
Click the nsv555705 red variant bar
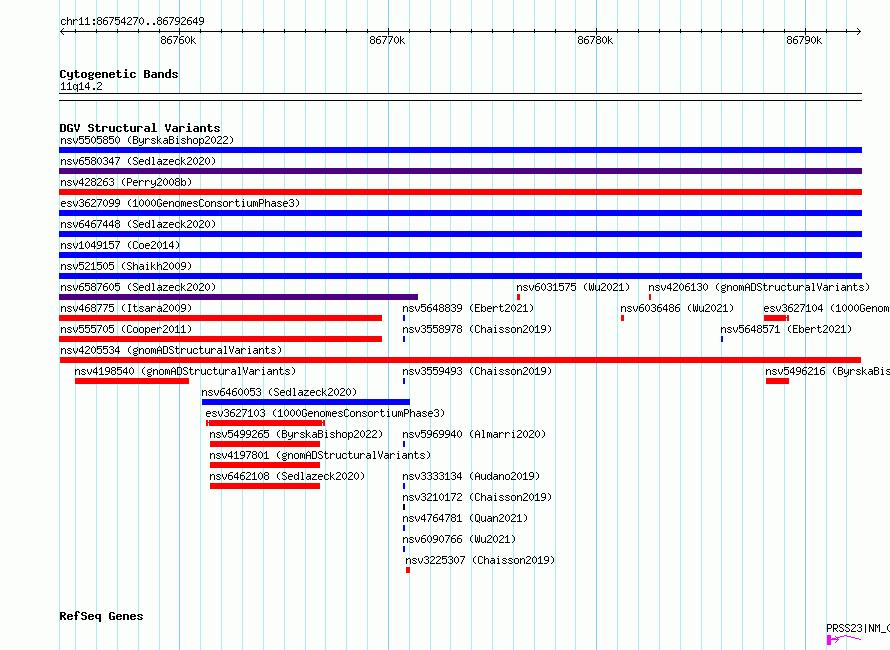click(221, 339)
